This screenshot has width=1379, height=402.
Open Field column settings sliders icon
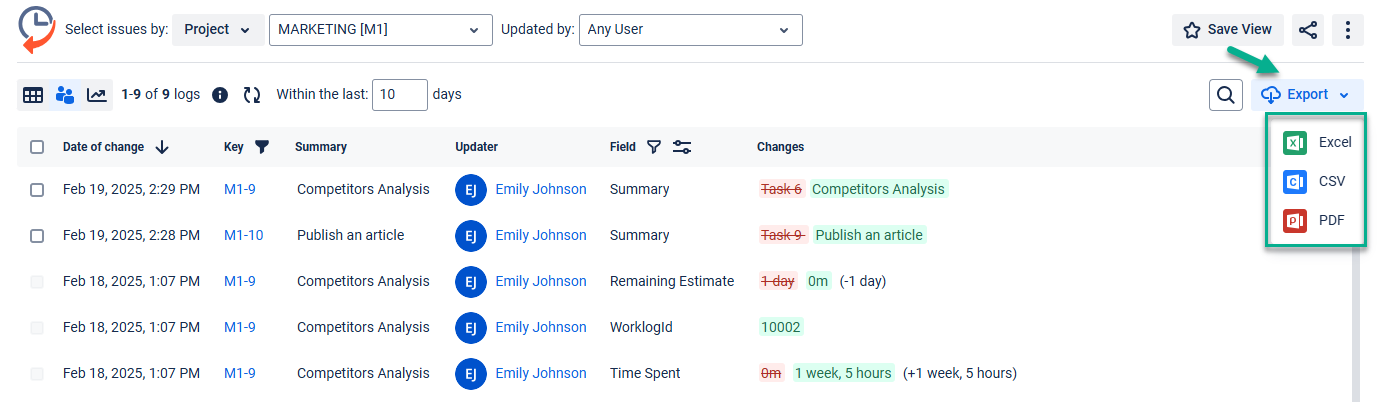(x=682, y=147)
